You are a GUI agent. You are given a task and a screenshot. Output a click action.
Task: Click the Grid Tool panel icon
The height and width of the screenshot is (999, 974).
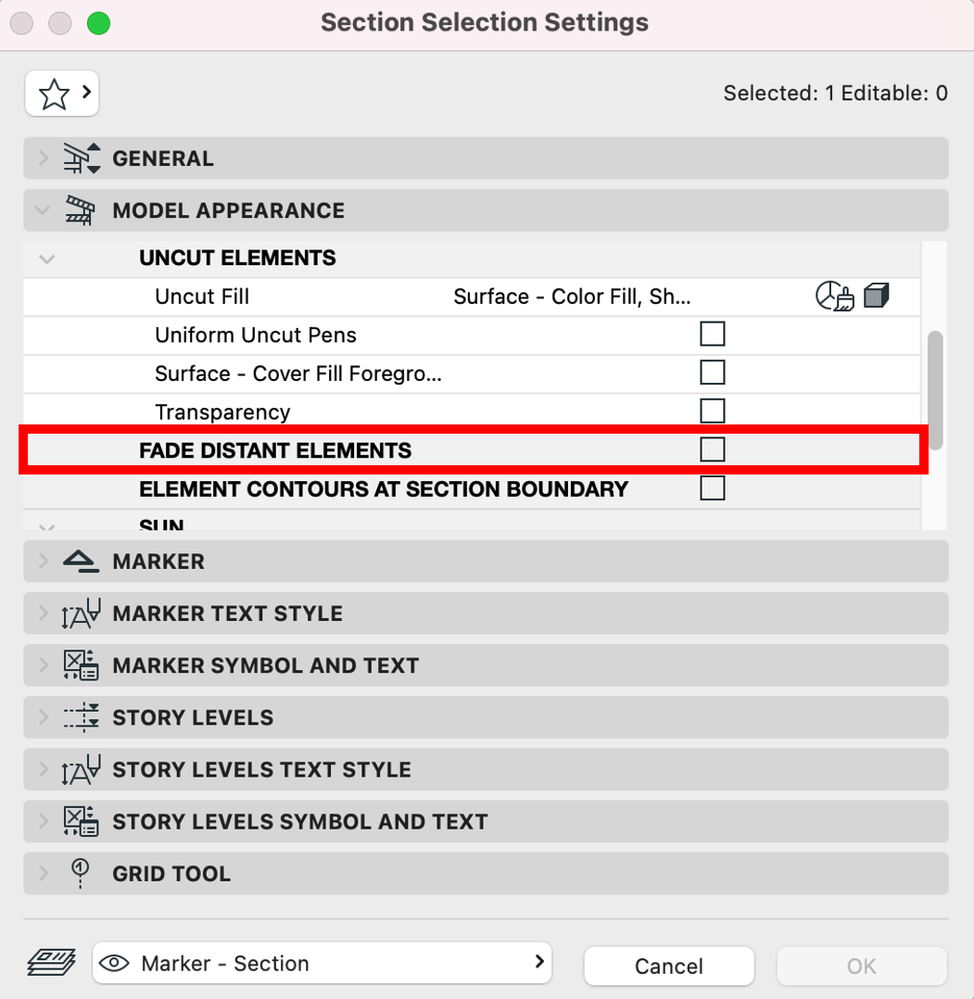pos(81,873)
